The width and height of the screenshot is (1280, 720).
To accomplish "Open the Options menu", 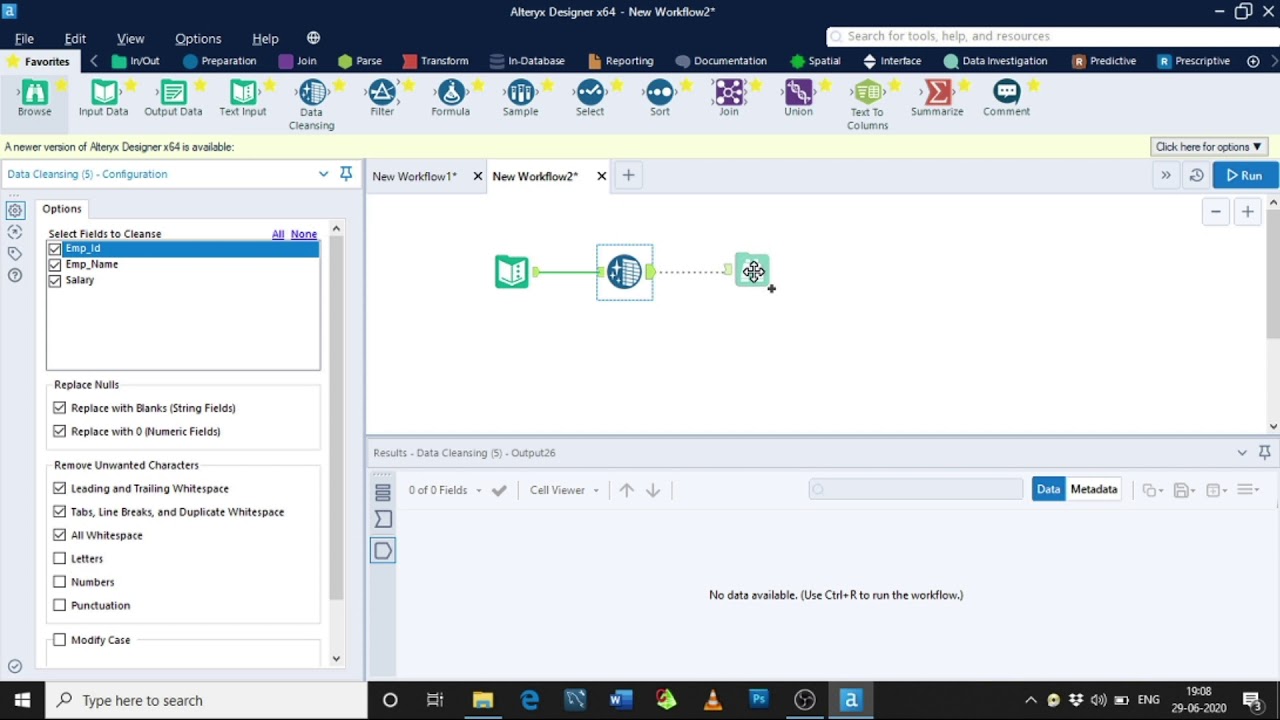I will point(198,38).
